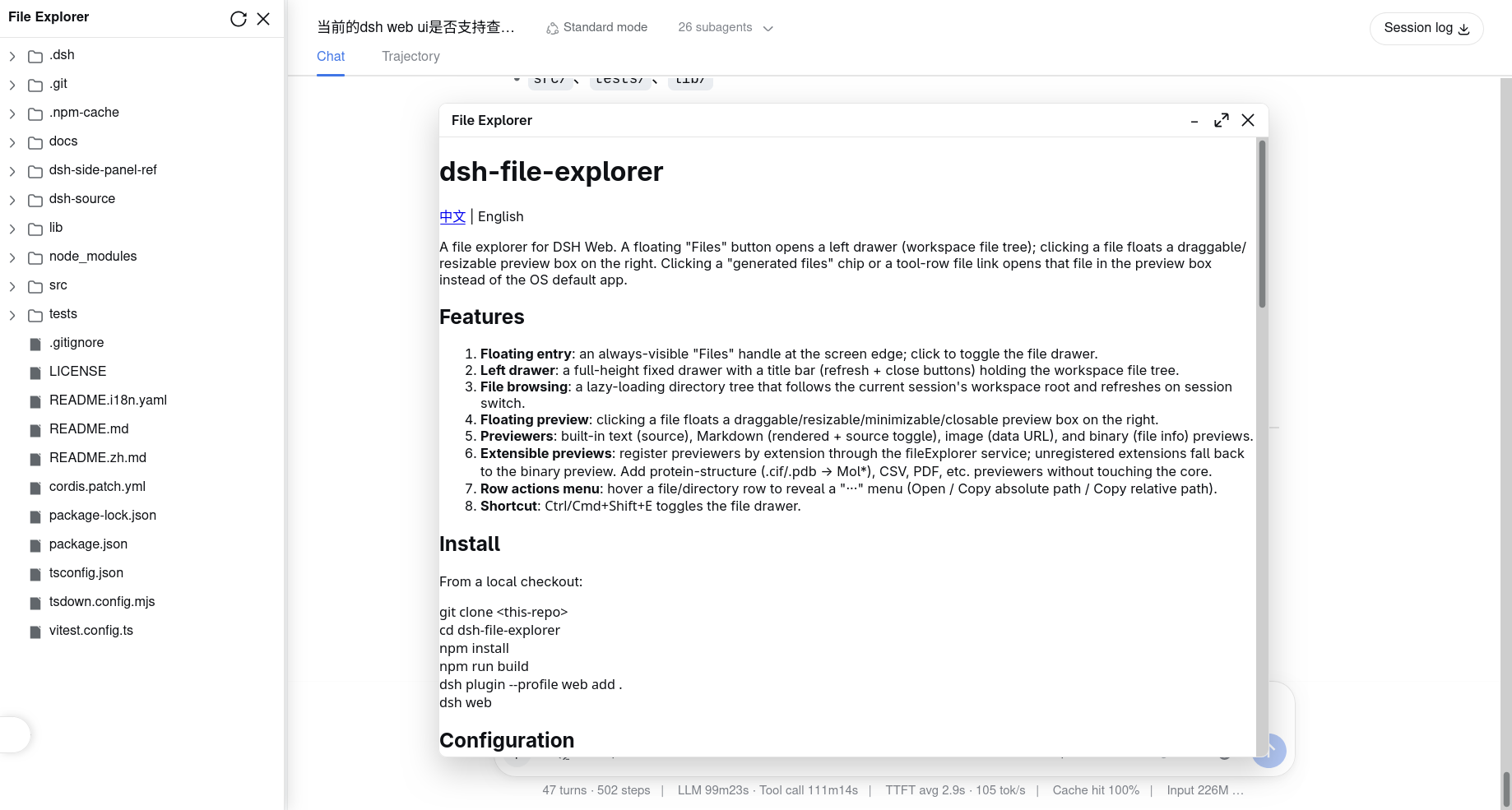Click the main page scrollbar thumb
Image resolution: width=1512 pixels, height=810 pixels.
[x=1506, y=789]
